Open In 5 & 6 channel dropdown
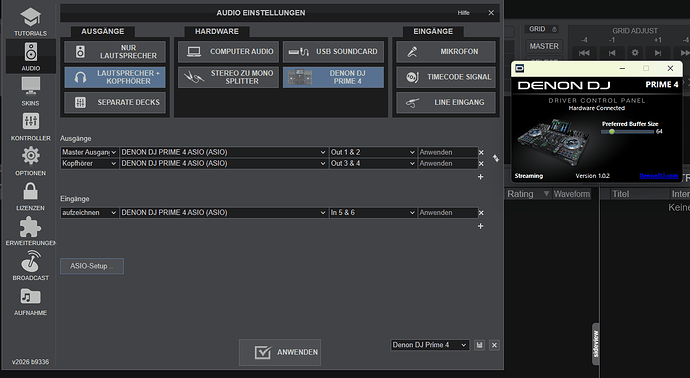 pyautogui.click(x=373, y=213)
